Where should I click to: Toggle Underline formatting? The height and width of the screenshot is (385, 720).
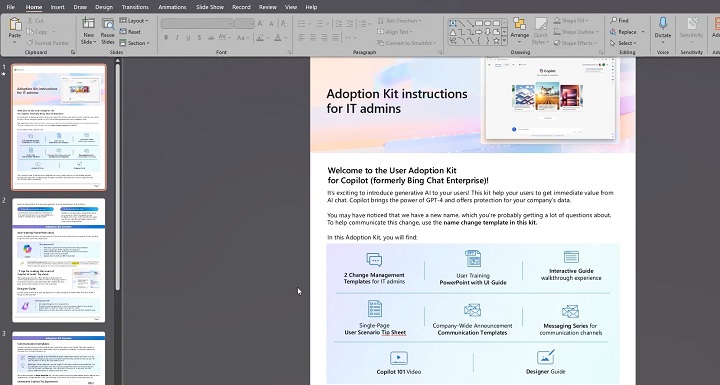(188, 38)
